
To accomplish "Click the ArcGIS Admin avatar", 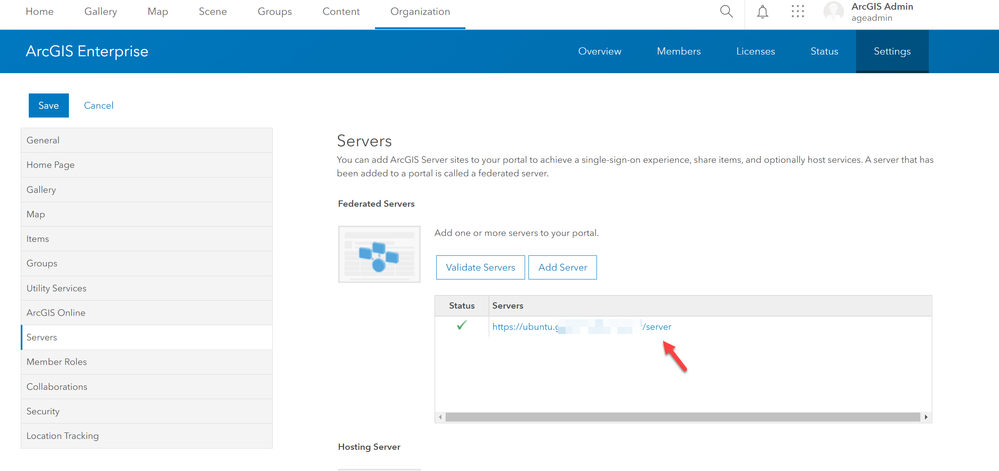I will (x=833, y=11).
